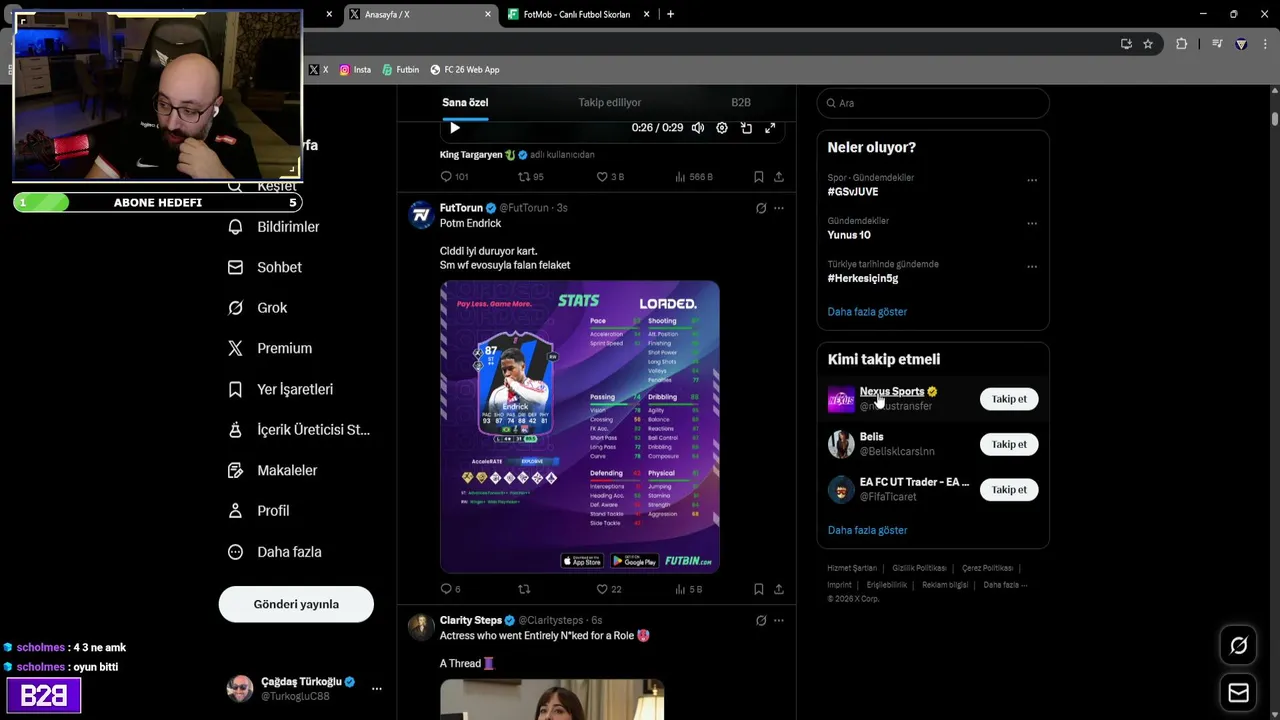Bookmark this page with the star icon
The width and height of the screenshot is (1280, 720).
pos(1148,44)
